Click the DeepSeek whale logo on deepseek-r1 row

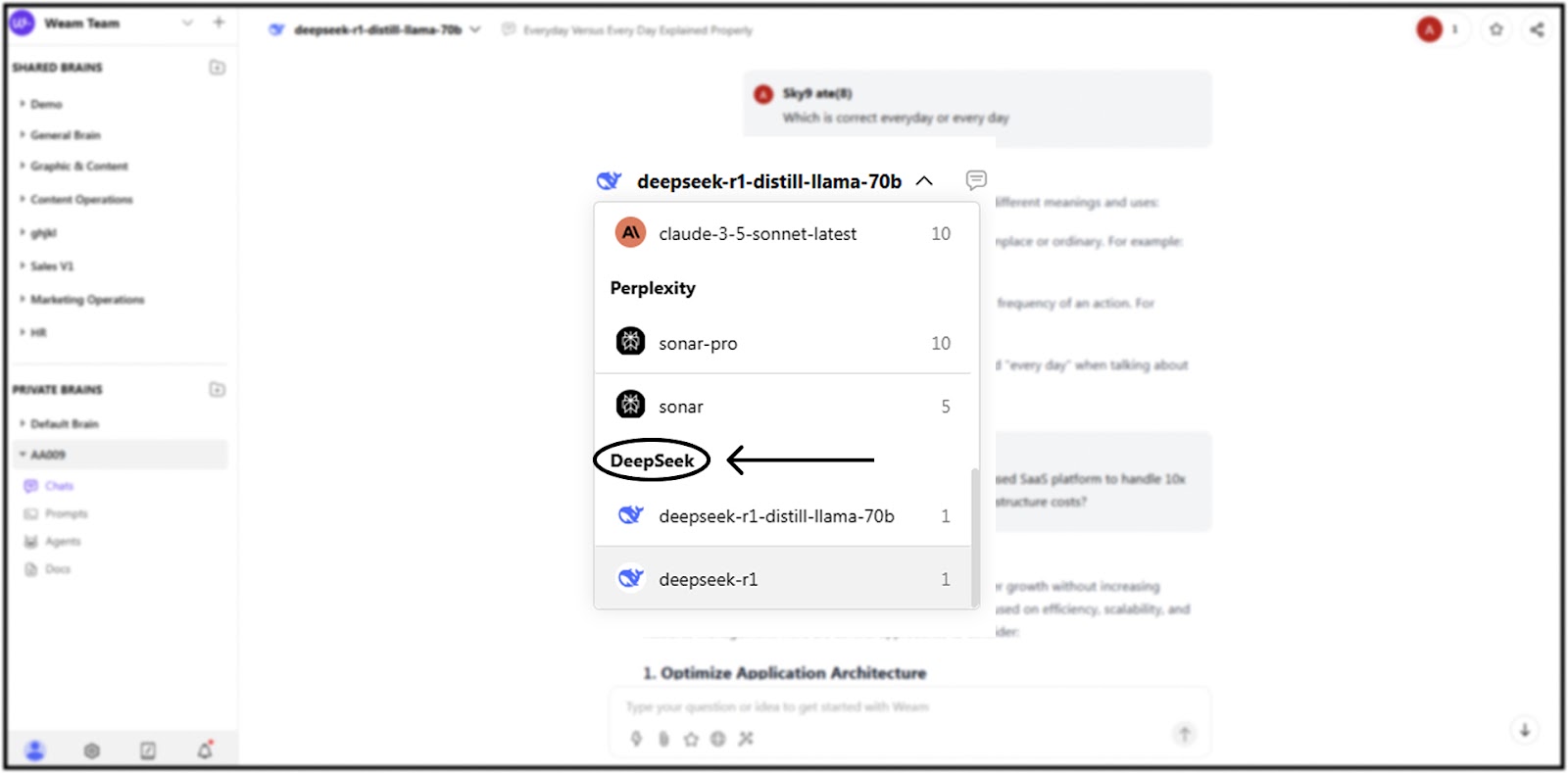[x=630, y=577]
